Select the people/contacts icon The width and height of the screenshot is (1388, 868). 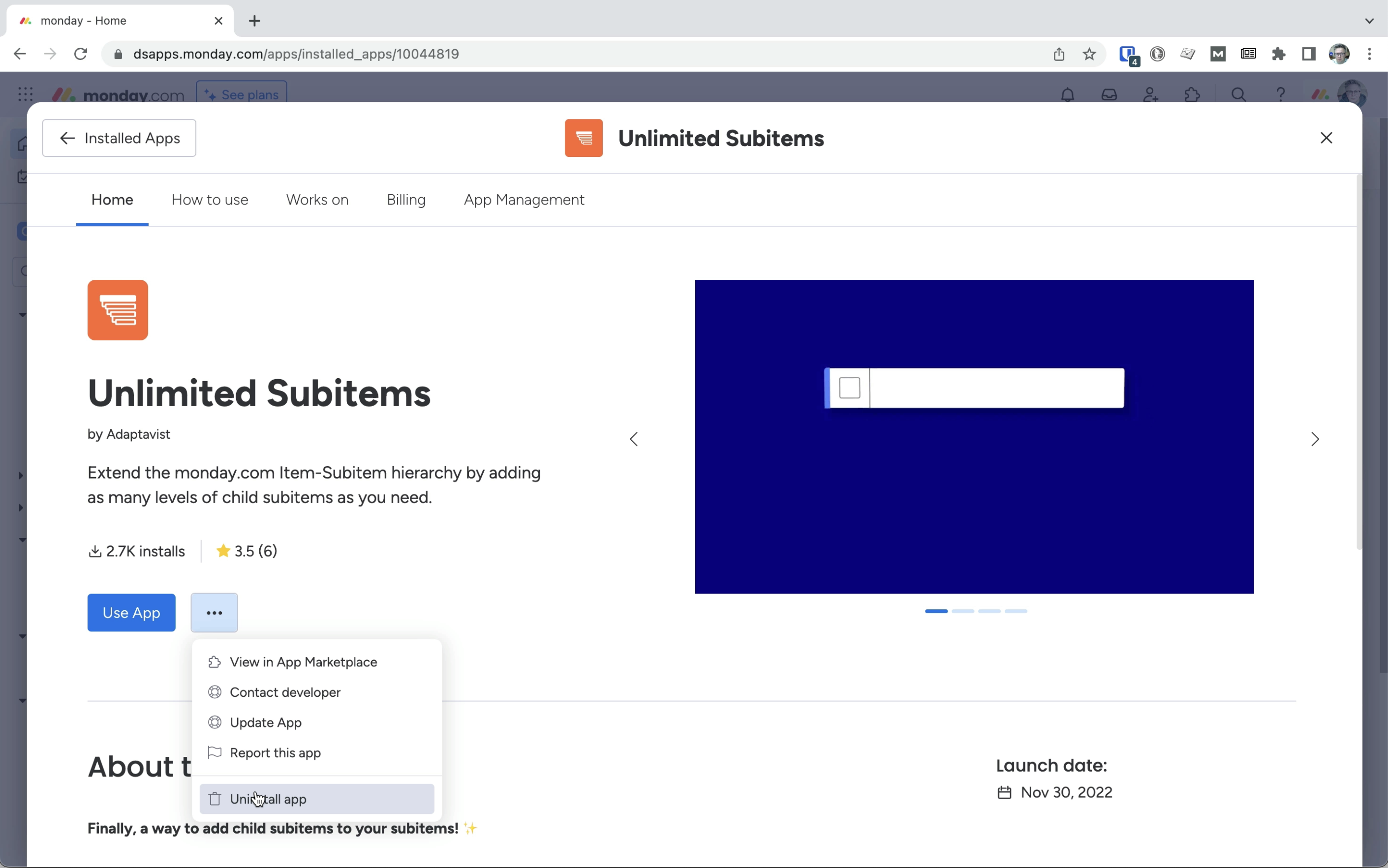pos(1150,94)
